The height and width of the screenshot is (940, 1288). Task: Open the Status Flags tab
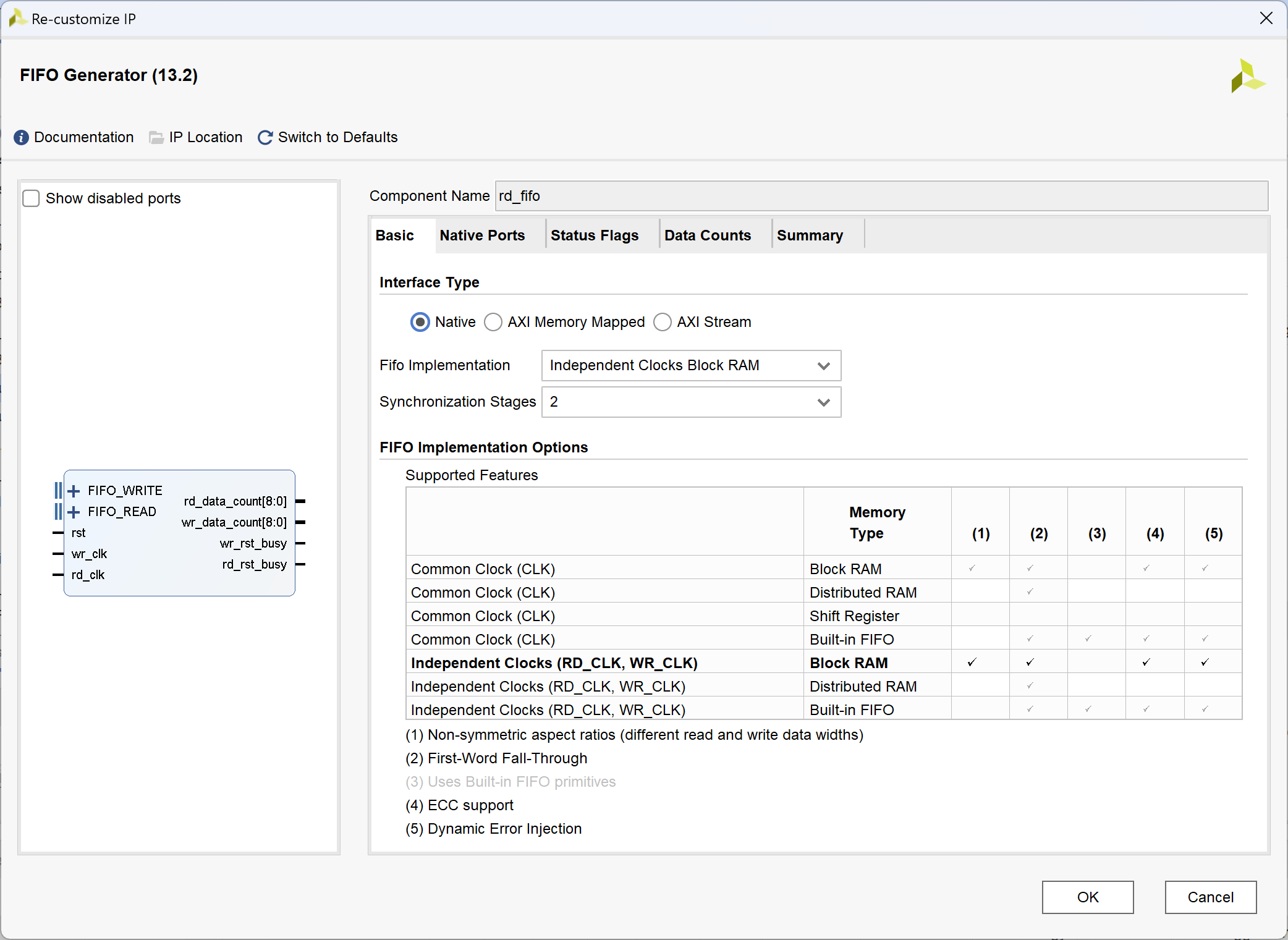[594, 235]
